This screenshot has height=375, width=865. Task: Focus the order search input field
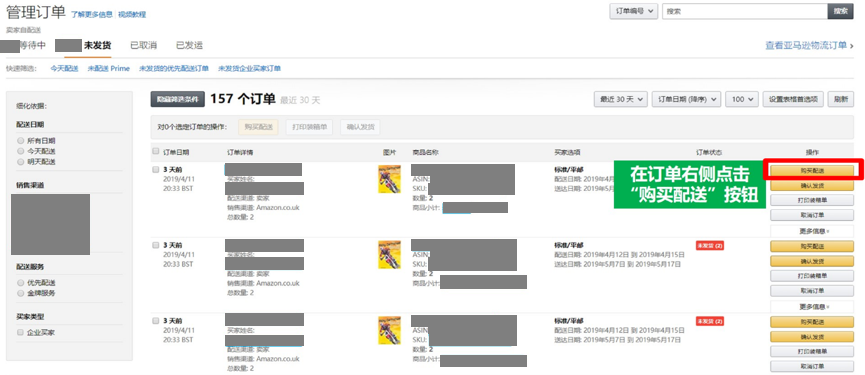(745, 11)
